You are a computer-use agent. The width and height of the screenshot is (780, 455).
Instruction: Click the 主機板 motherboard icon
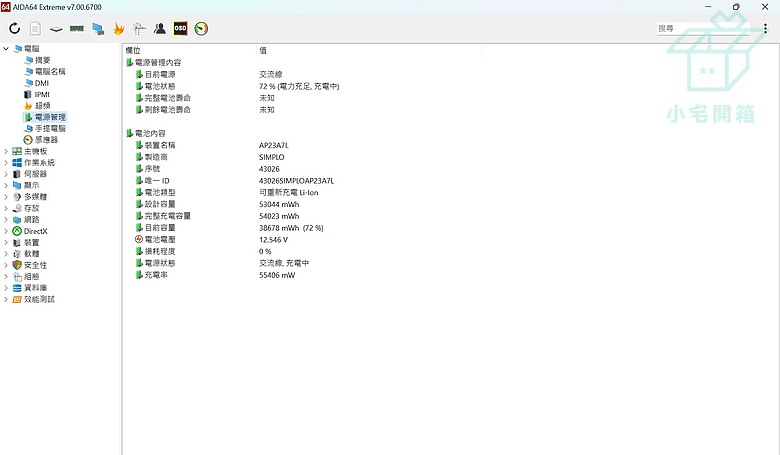pyautogui.click(x=17, y=151)
